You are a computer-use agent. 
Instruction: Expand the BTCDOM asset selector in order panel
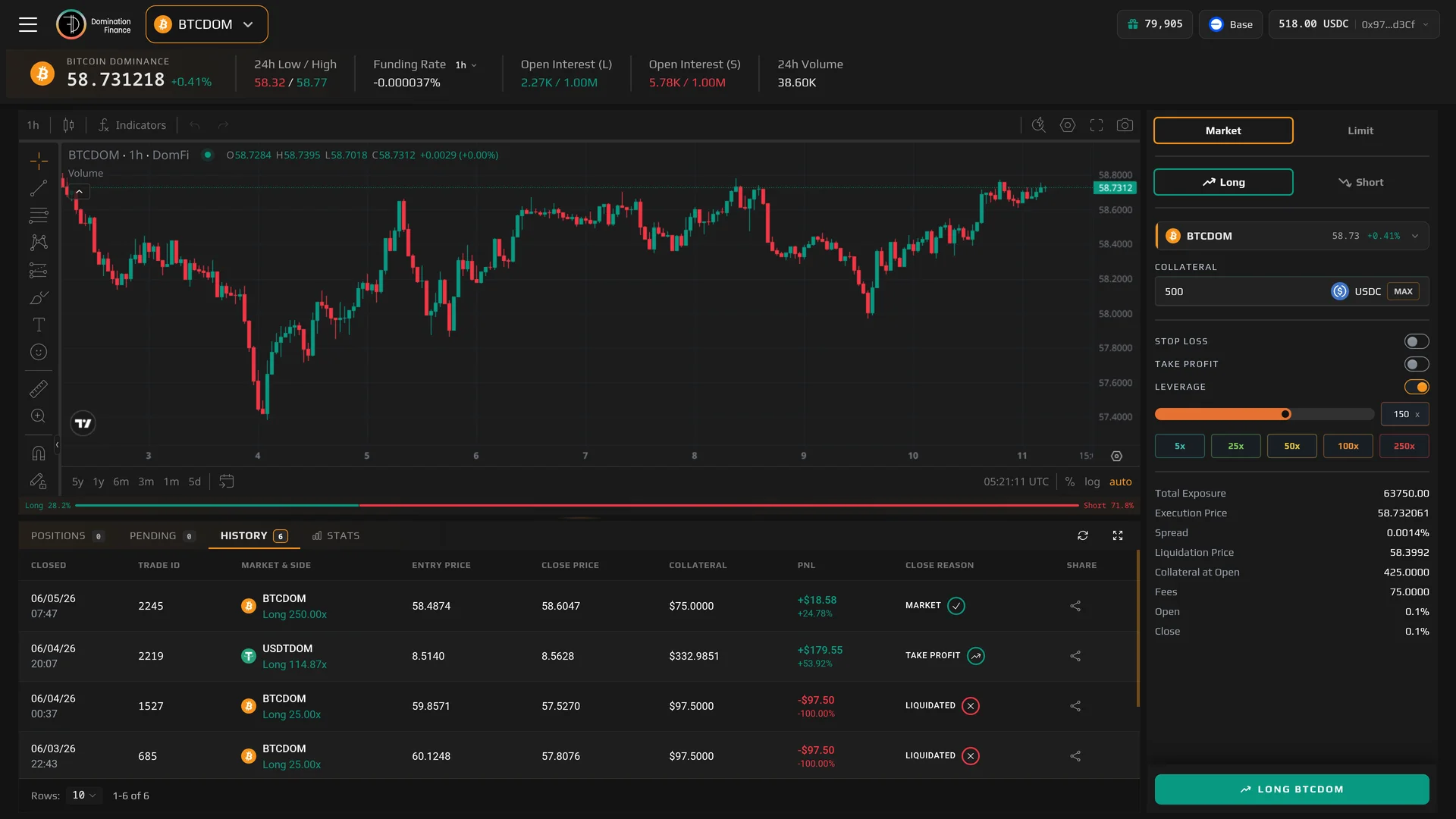click(1292, 236)
